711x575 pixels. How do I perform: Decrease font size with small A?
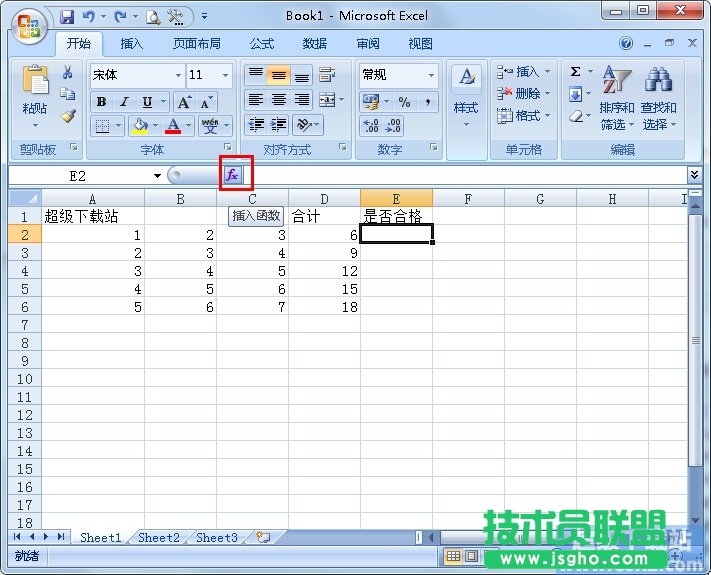206,102
